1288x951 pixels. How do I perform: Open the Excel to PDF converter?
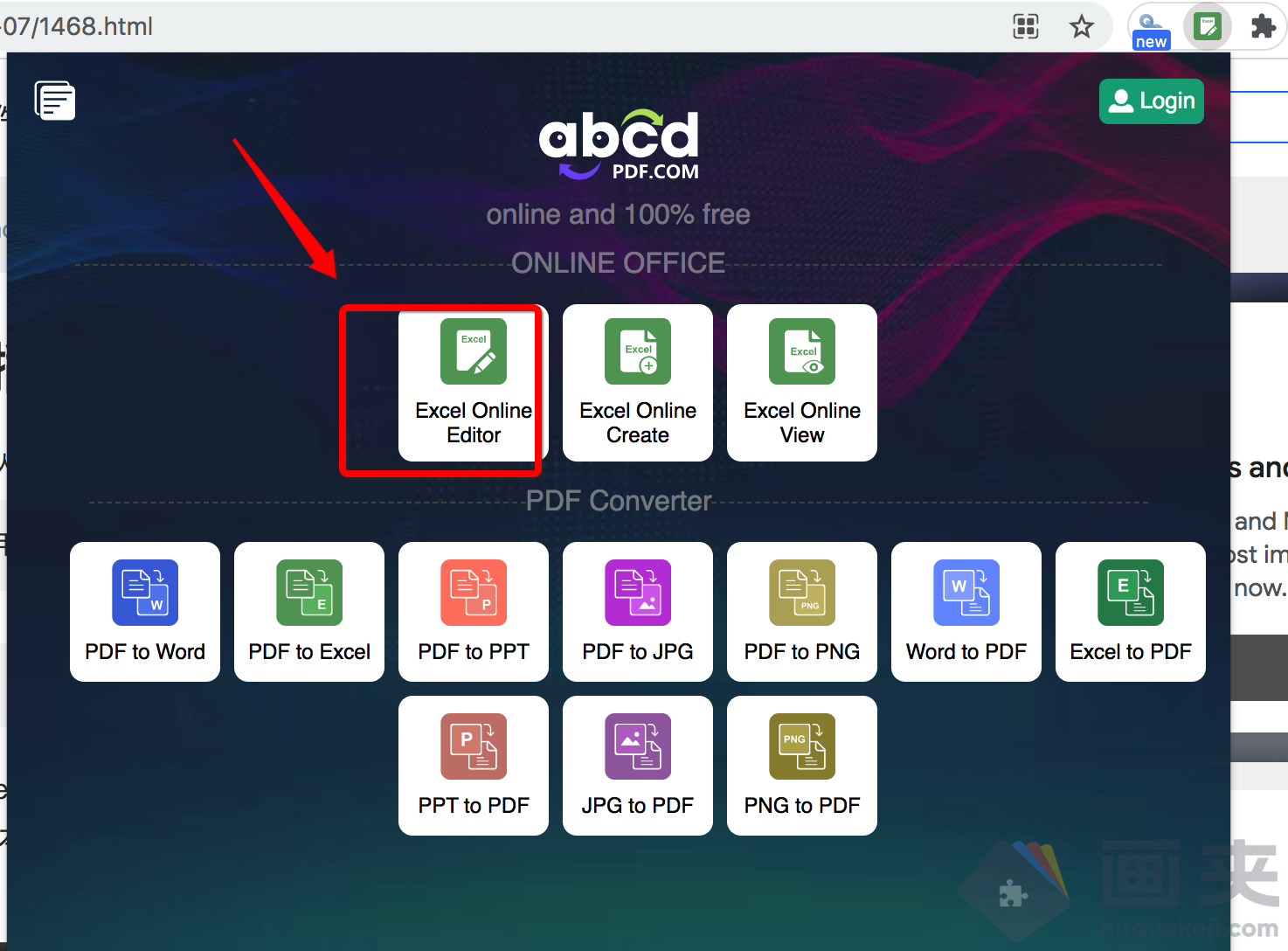pos(1130,612)
